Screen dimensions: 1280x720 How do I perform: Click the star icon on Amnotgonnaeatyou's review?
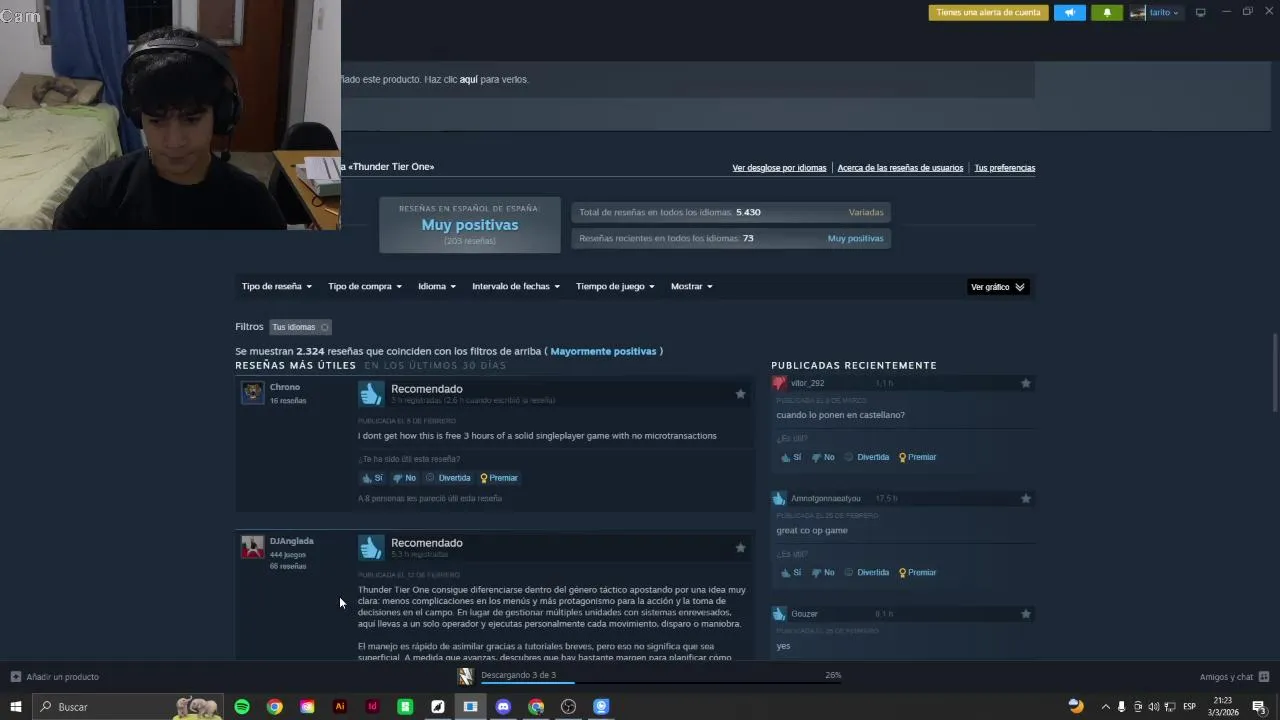(x=1025, y=498)
